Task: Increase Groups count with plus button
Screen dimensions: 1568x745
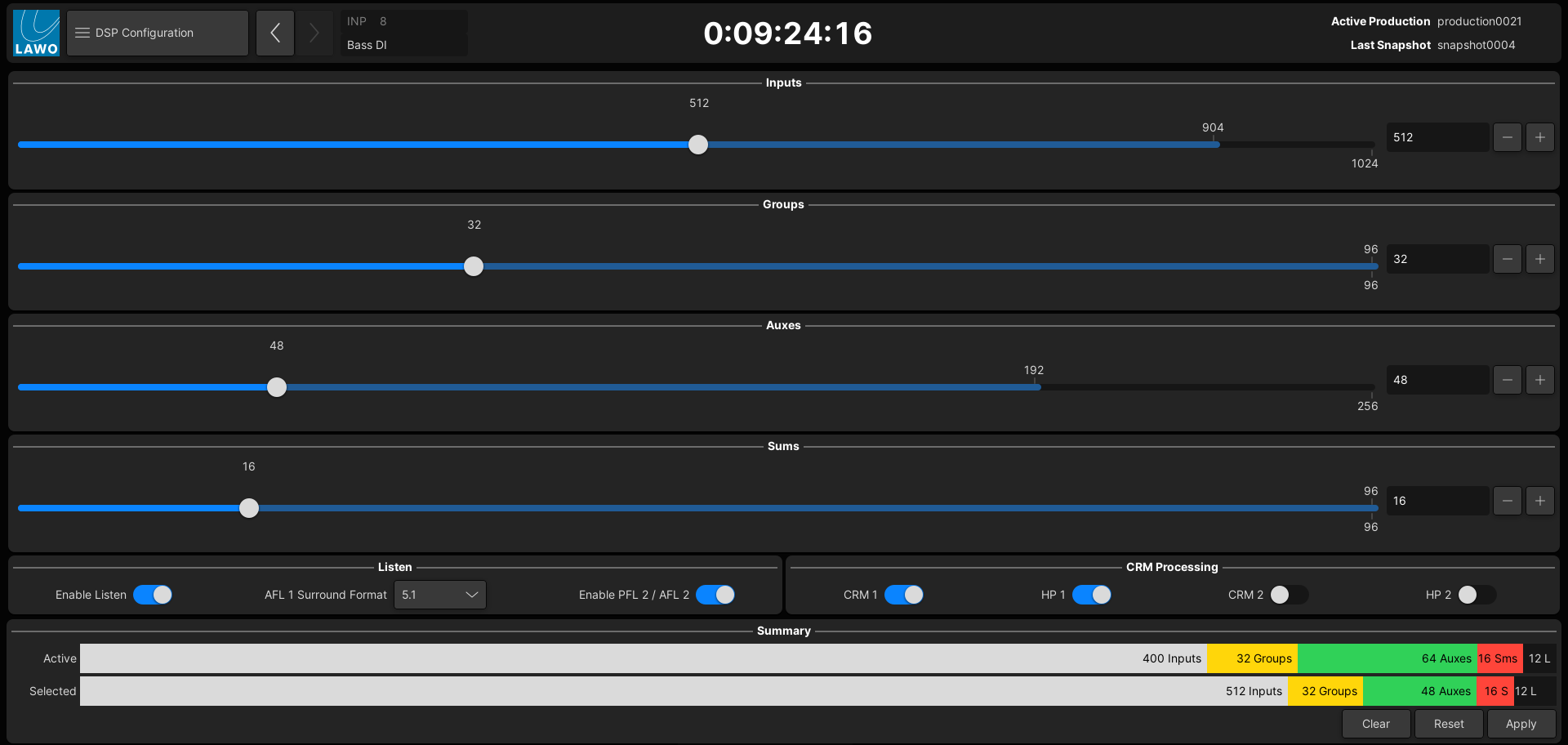Action: coord(1539,259)
